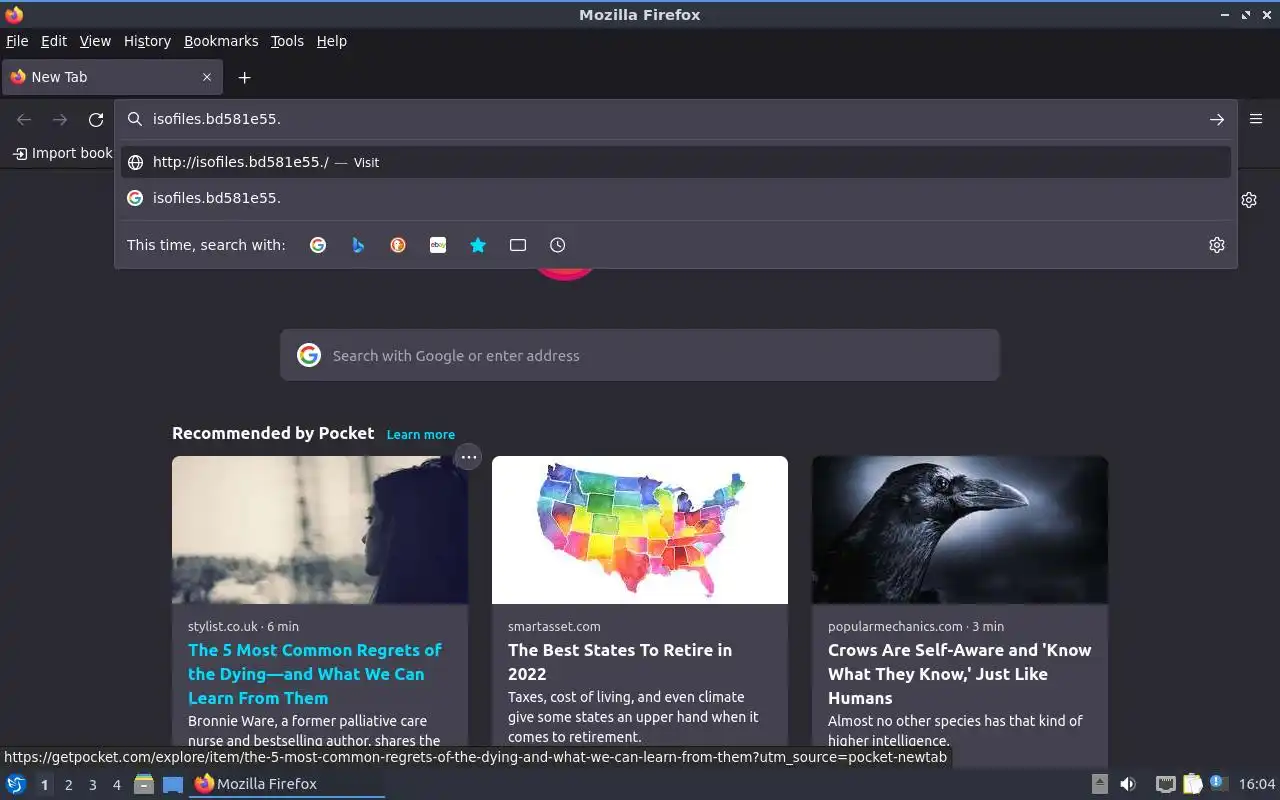Open the Help menu
Screen dimensions: 1280x800
click(x=332, y=41)
